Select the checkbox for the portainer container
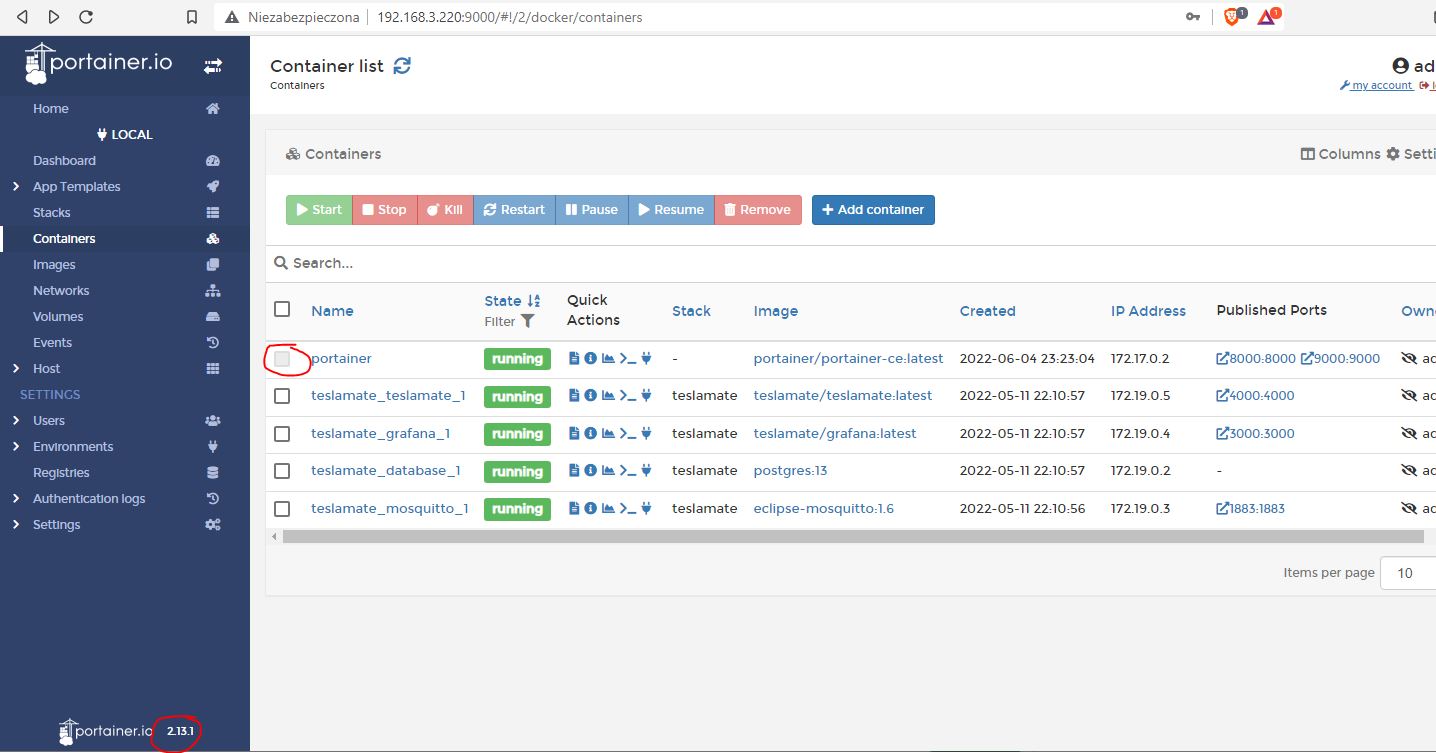The image size is (1436, 753). 284,359
